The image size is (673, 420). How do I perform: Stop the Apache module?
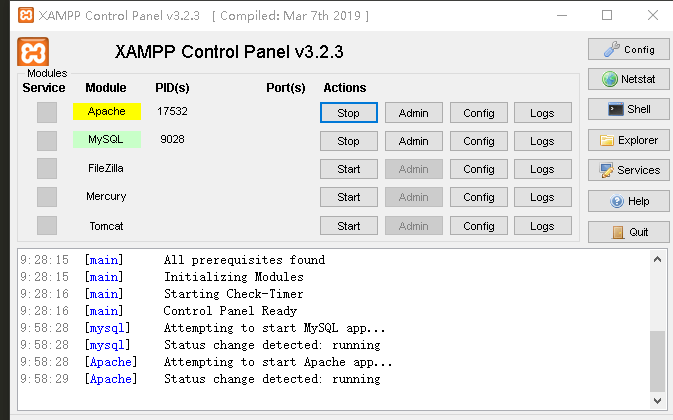pos(348,113)
